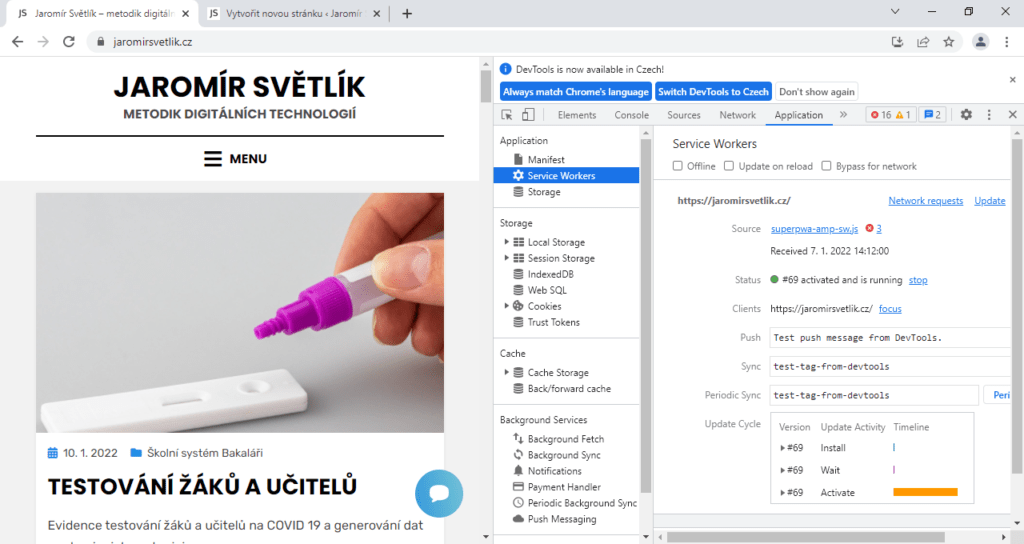1024x544 pixels.
Task: Open the hamburger MENU on the site
Action: point(235,159)
